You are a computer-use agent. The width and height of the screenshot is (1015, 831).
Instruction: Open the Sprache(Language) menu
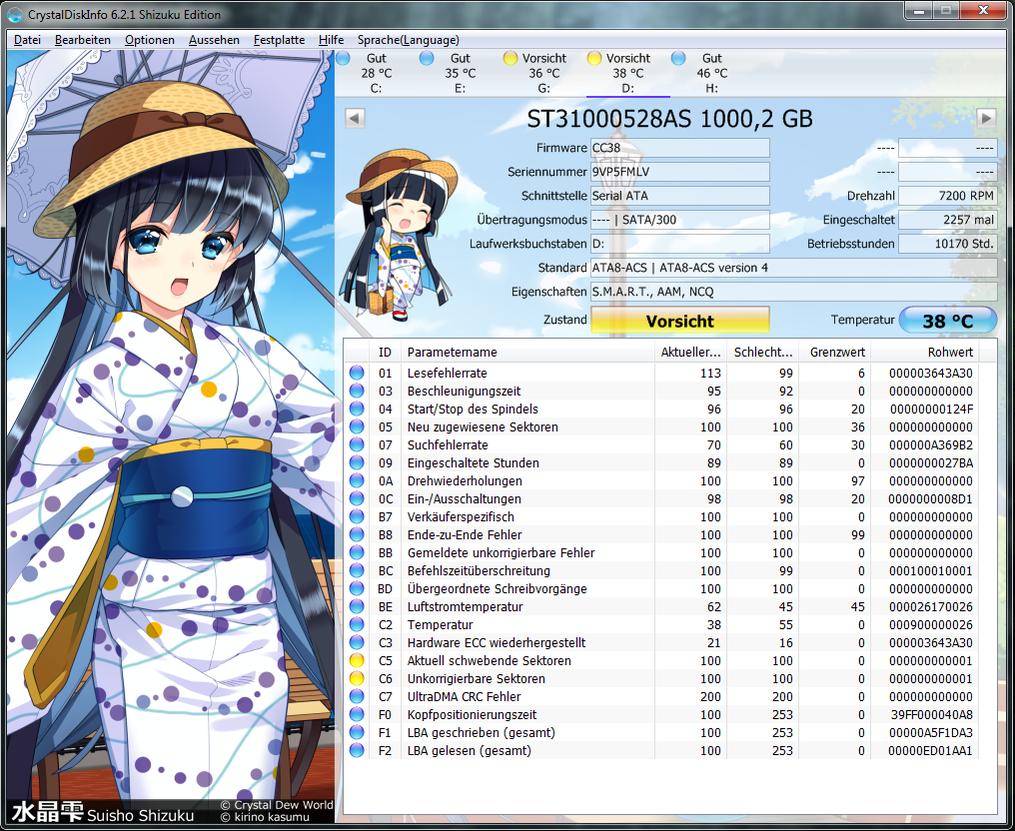408,40
